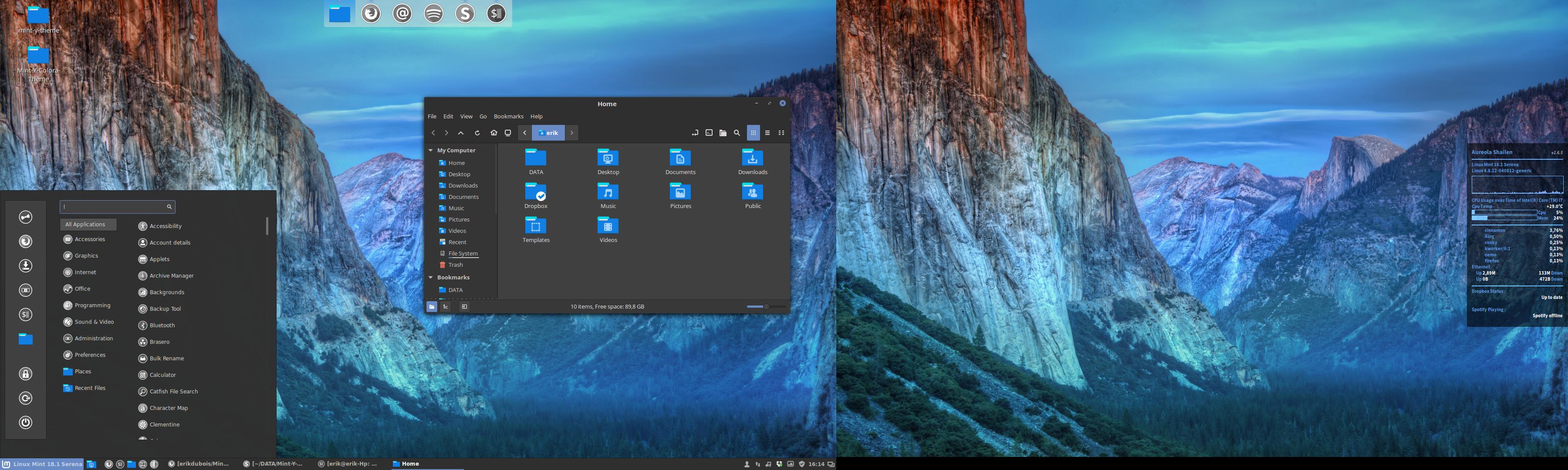Switch to compact view mode
The height and width of the screenshot is (470, 1568).
coord(781,133)
